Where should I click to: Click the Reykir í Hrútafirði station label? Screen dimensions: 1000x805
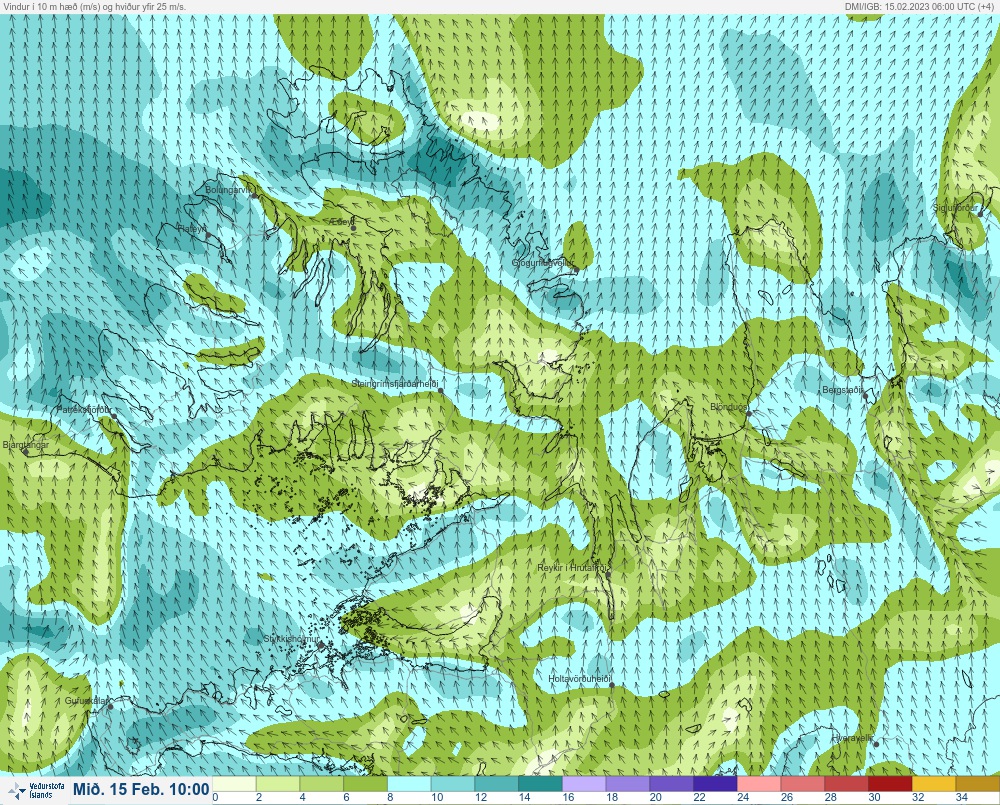(x=574, y=567)
